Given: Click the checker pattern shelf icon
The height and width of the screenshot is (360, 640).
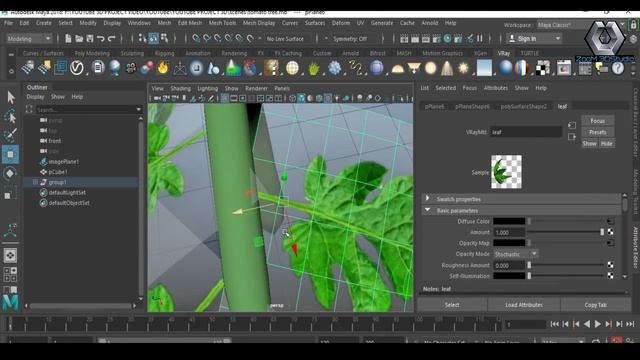Looking at the screenshot, I should click(542, 68).
